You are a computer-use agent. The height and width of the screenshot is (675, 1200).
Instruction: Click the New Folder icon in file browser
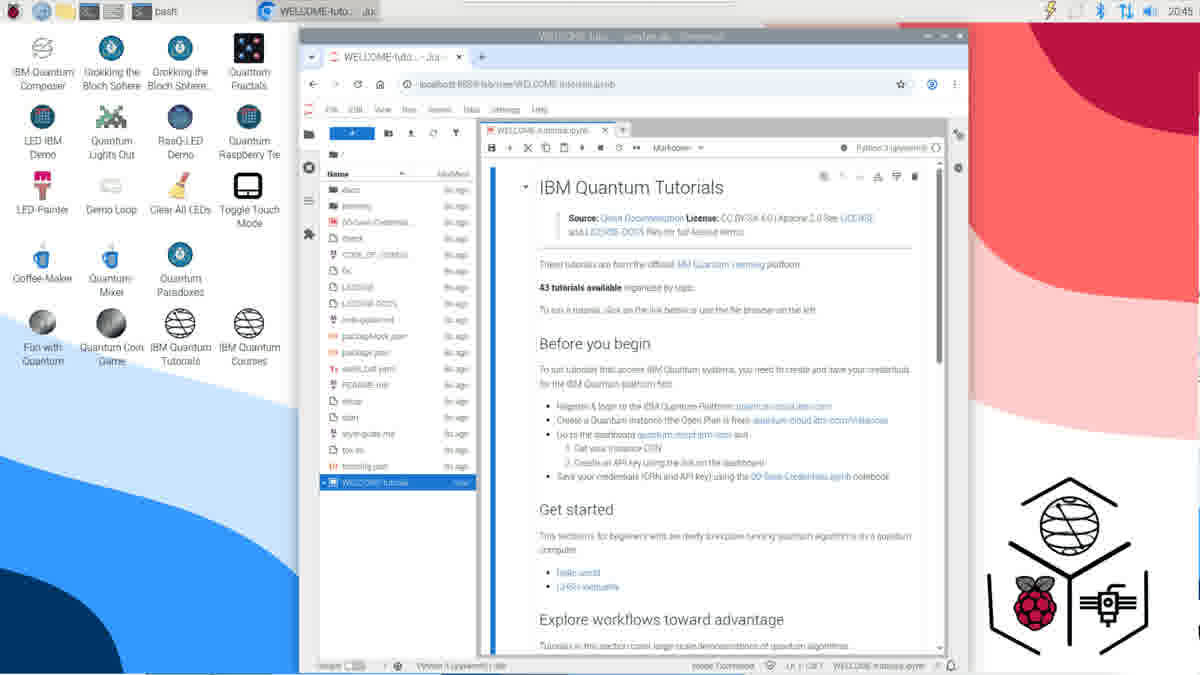388,133
